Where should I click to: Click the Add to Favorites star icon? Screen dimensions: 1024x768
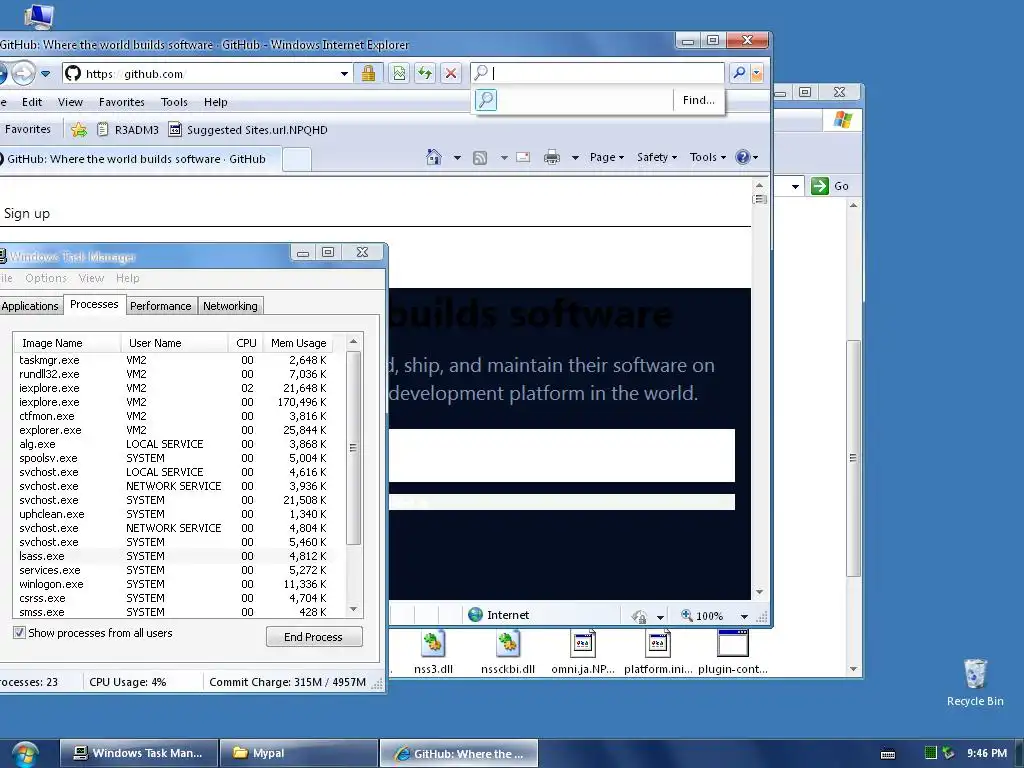(x=78, y=129)
